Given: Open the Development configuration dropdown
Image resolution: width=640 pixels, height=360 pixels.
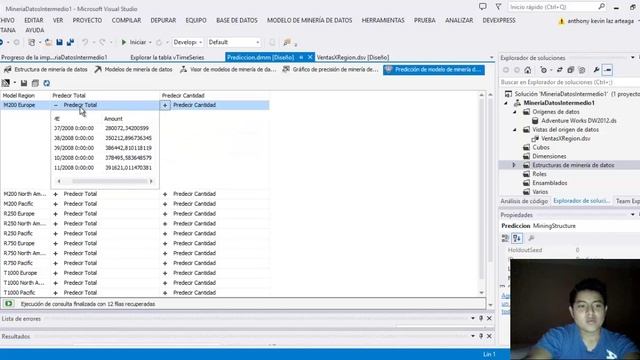Looking at the screenshot, I should pos(188,42).
